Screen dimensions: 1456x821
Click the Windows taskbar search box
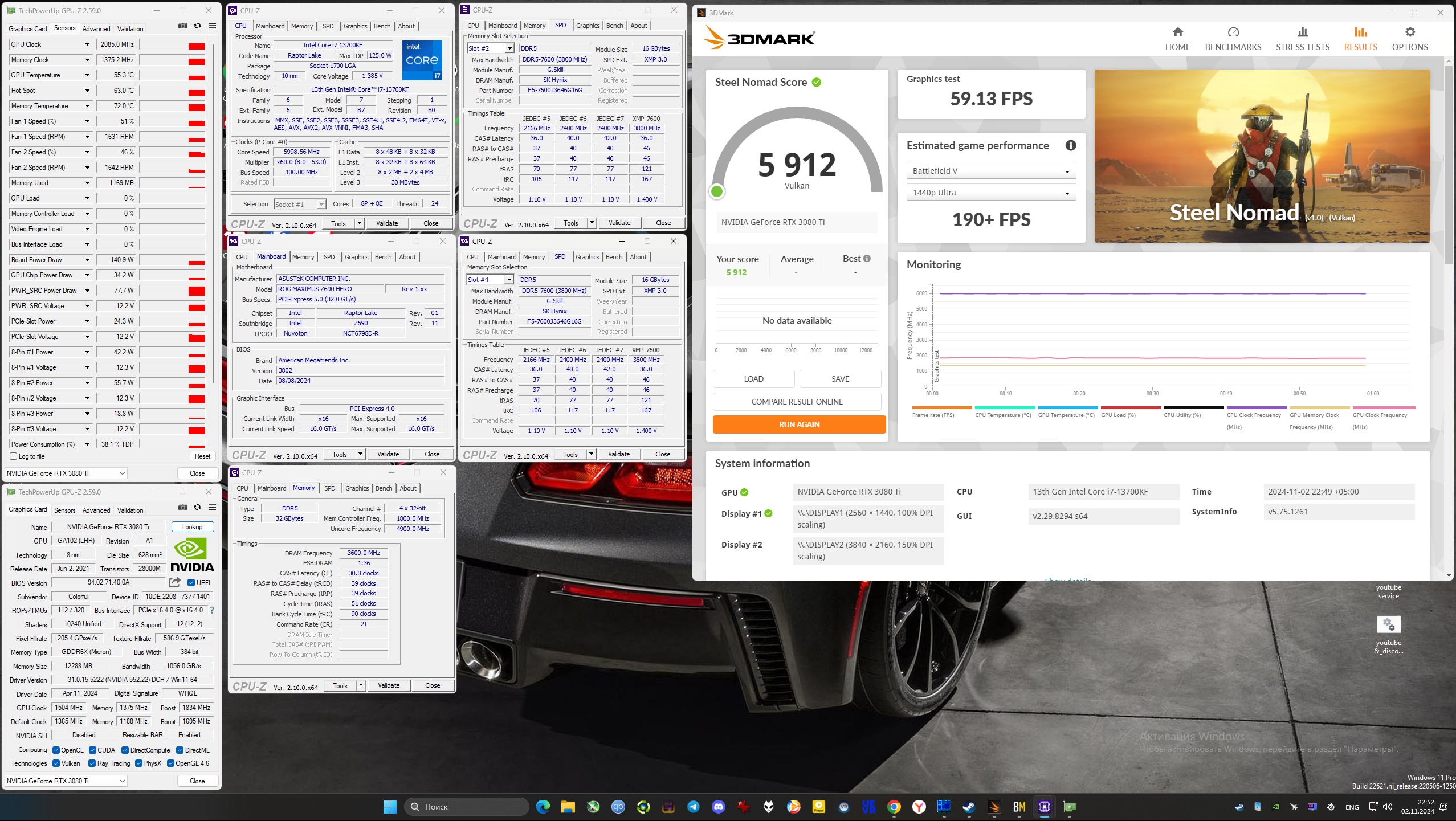click(467, 807)
